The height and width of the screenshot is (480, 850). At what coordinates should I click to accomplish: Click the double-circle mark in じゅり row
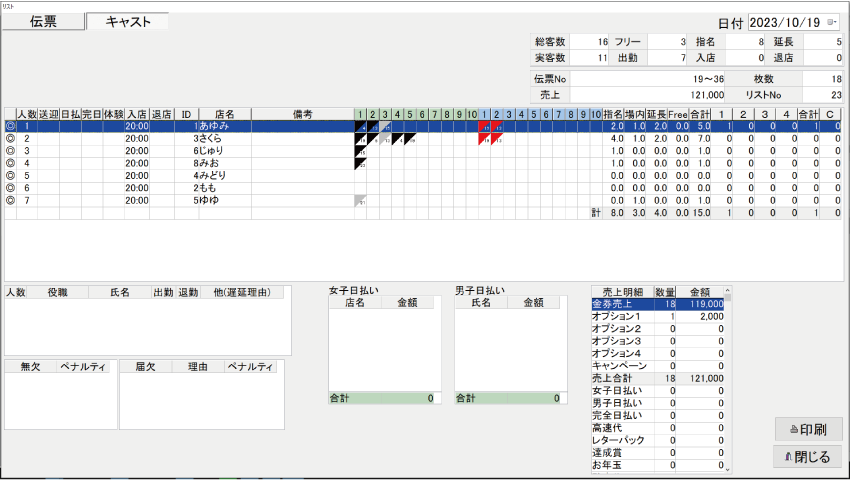10,151
